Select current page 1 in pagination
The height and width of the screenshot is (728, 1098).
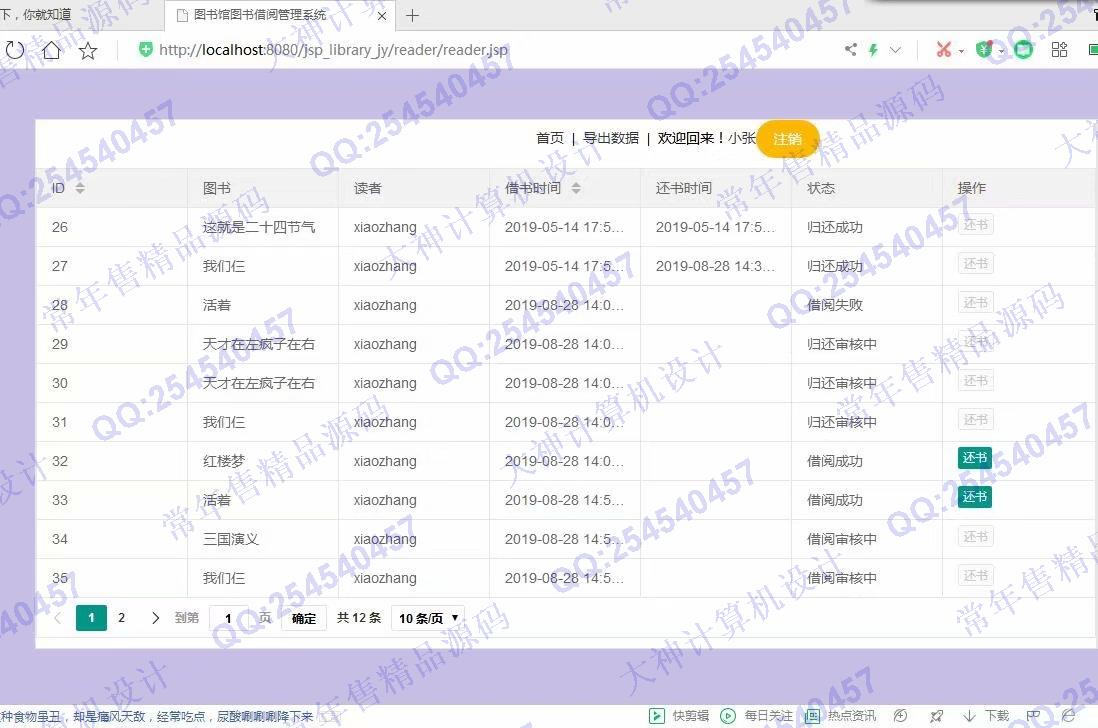(x=91, y=617)
